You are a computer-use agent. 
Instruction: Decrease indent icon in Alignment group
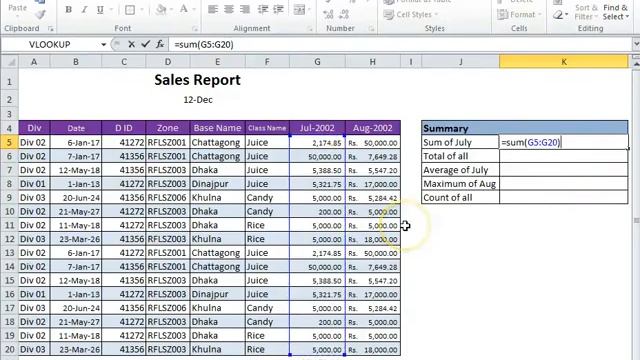[262, 9]
